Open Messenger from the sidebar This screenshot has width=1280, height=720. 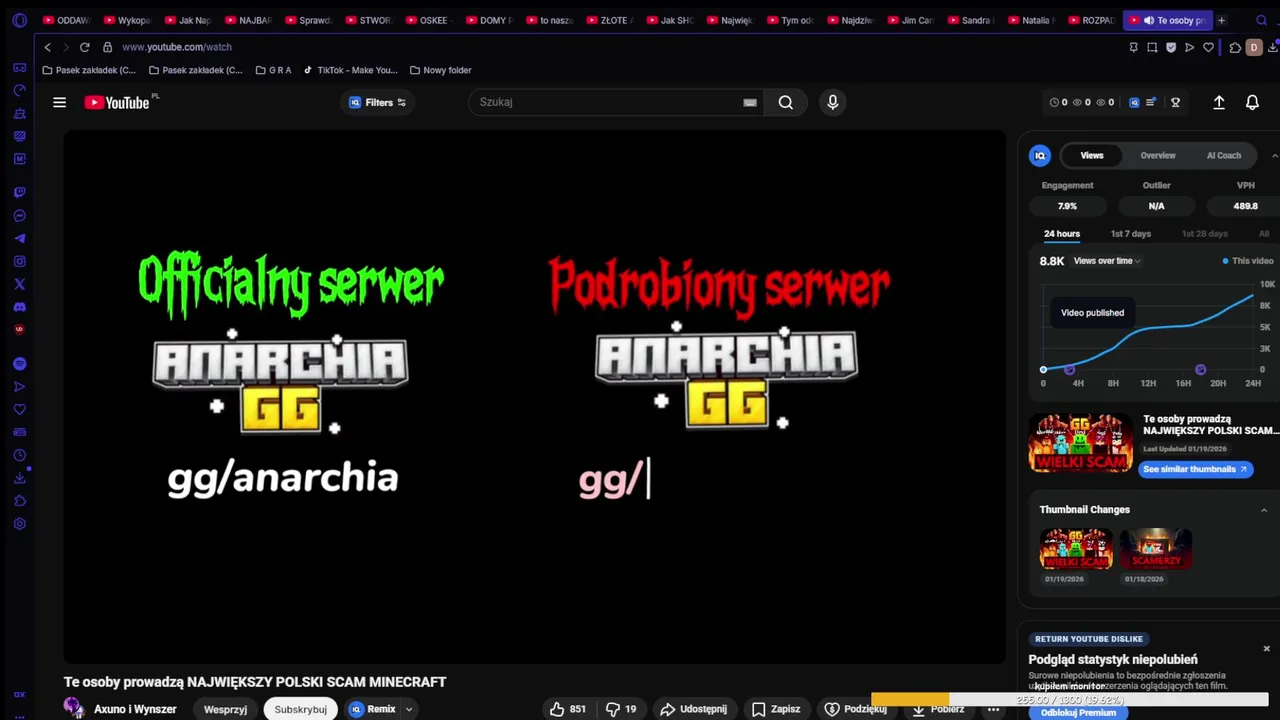pos(19,215)
